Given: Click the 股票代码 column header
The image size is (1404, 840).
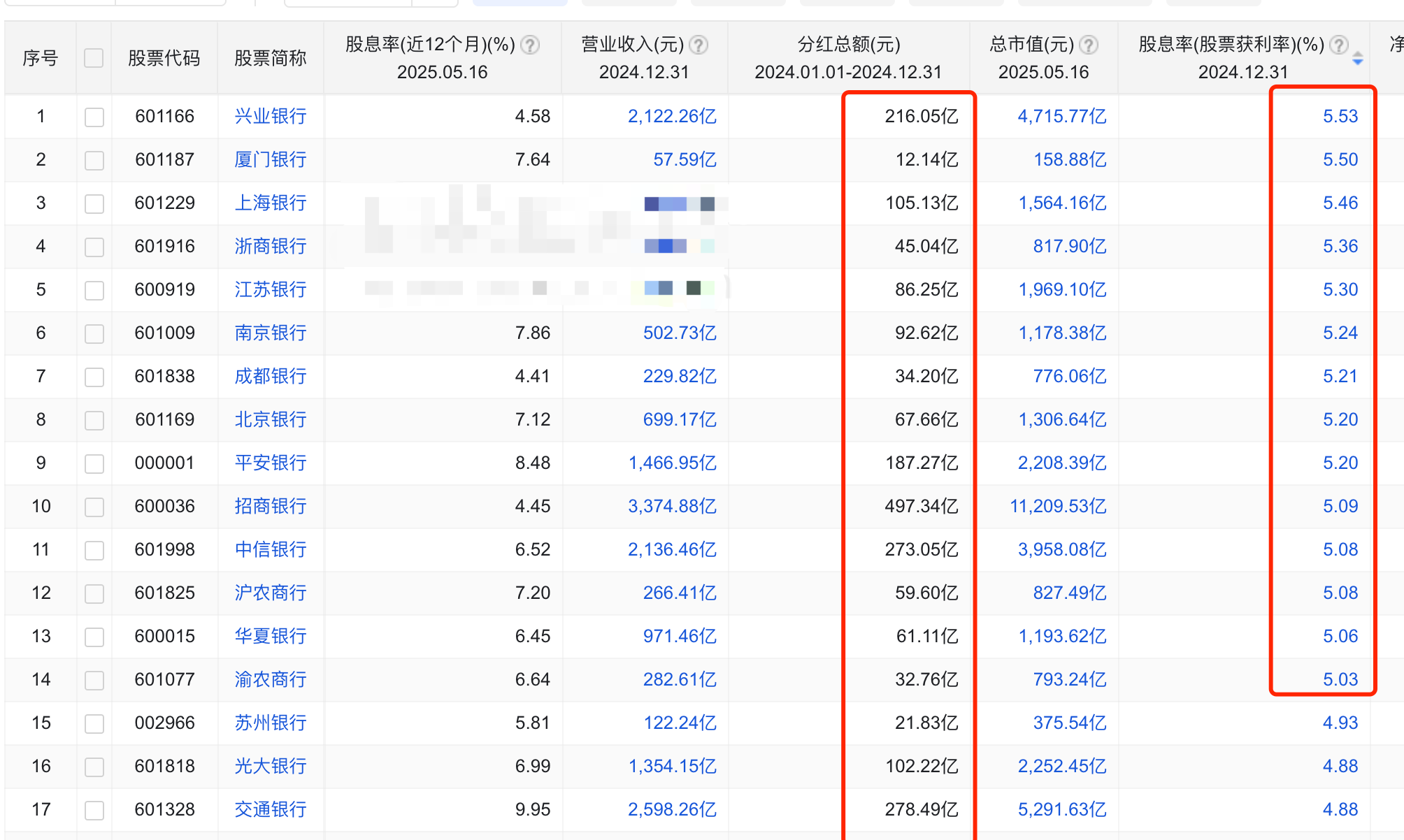Looking at the screenshot, I should 164,58.
